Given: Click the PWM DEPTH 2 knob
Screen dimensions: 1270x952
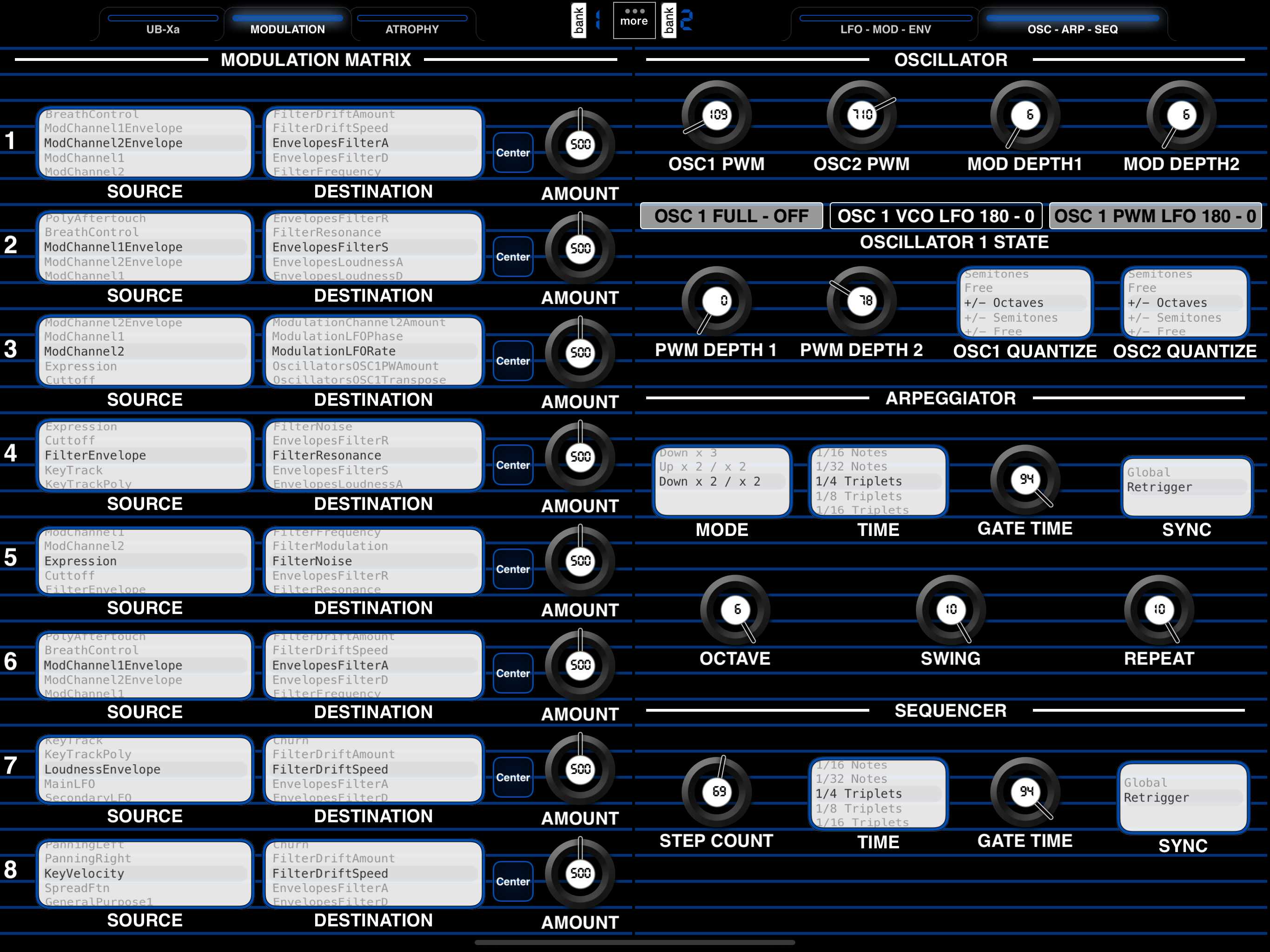Looking at the screenshot, I should [861, 301].
